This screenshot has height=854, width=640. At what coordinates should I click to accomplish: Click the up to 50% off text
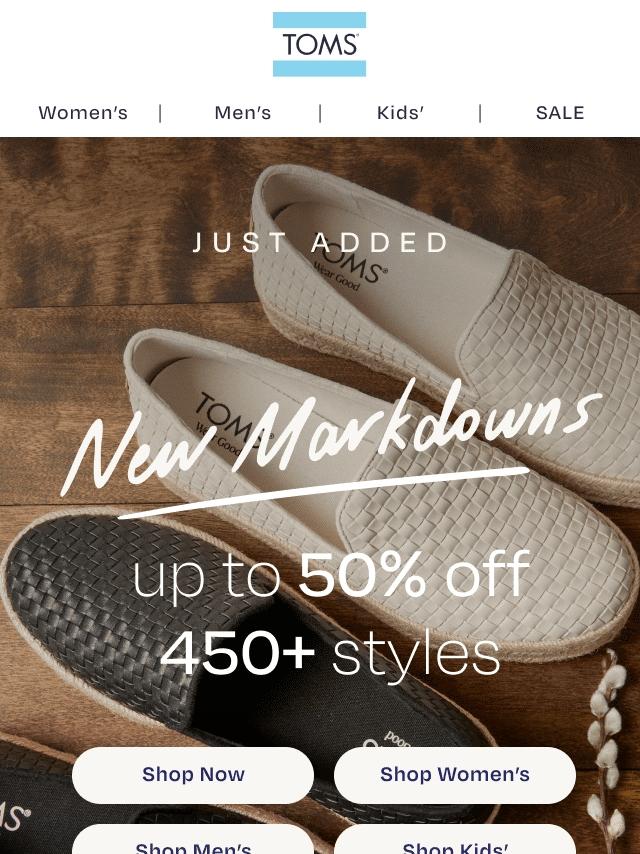(331, 575)
